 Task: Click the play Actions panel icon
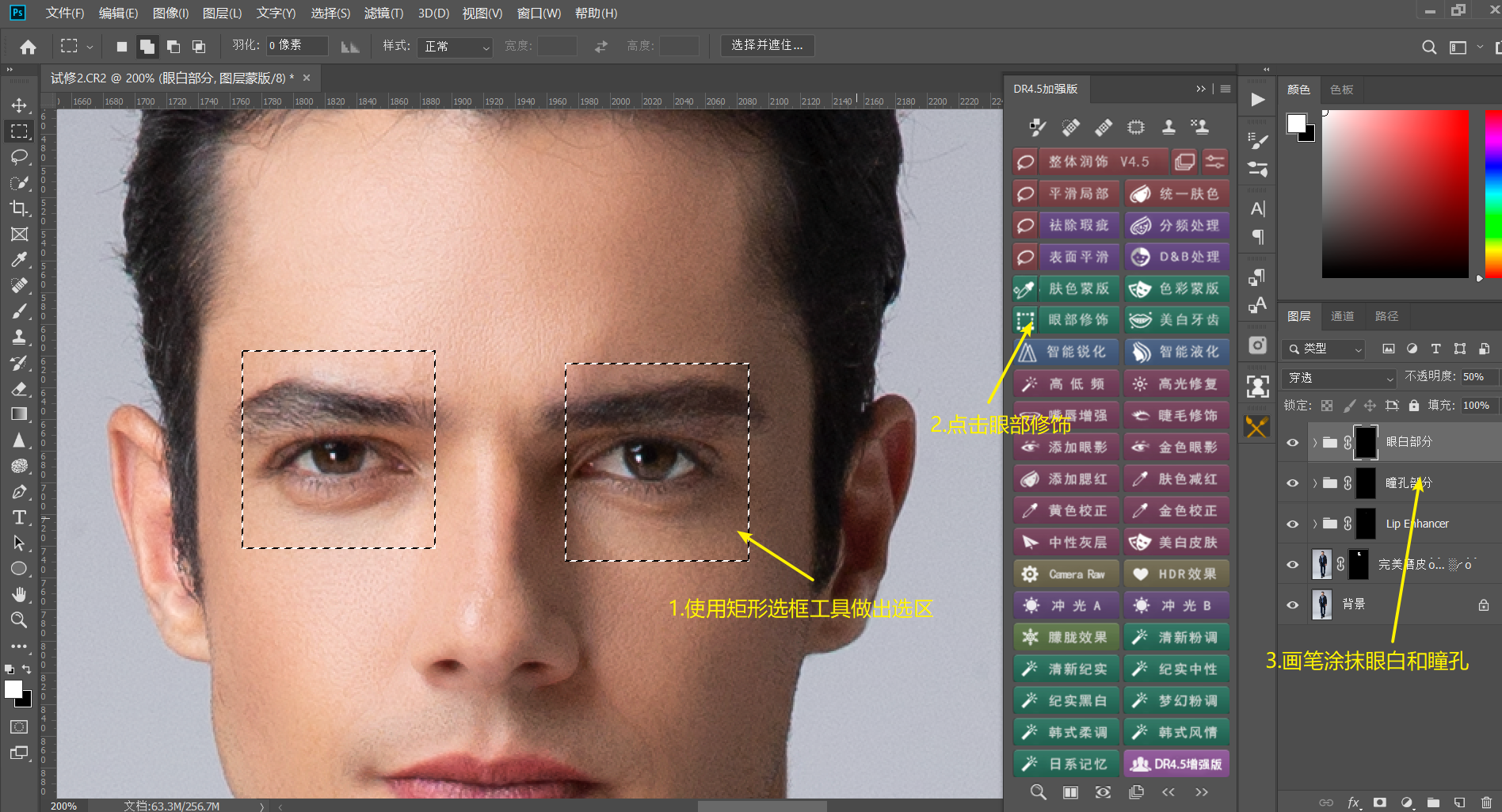1258,100
